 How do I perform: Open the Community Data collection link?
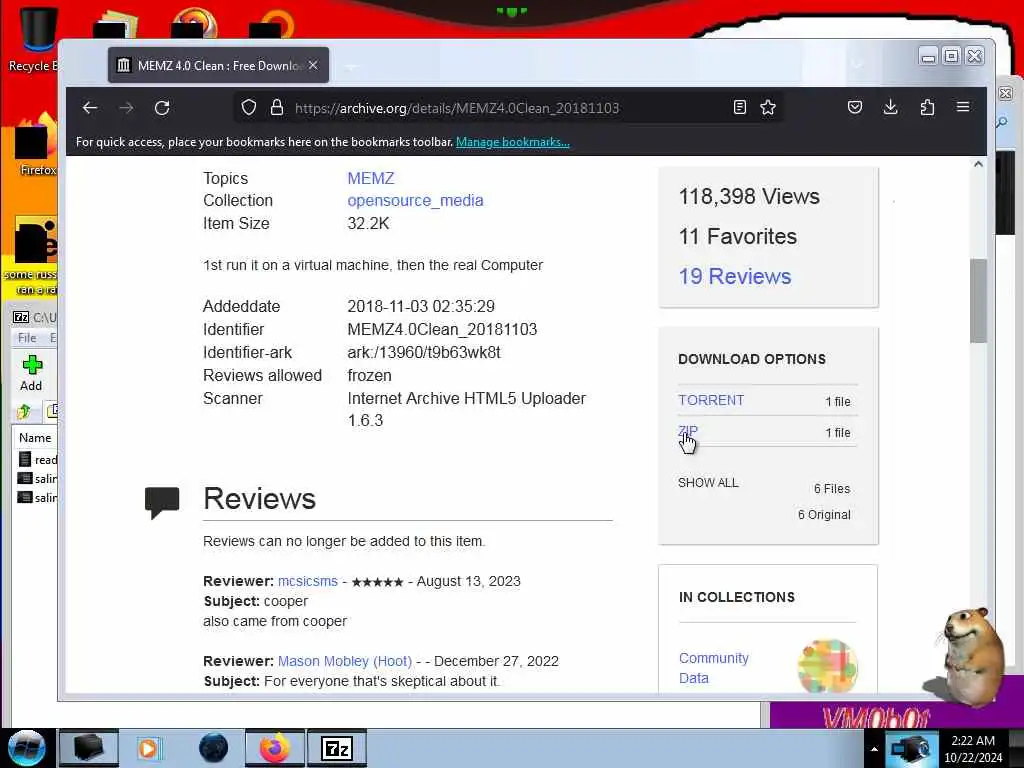[x=714, y=667]
